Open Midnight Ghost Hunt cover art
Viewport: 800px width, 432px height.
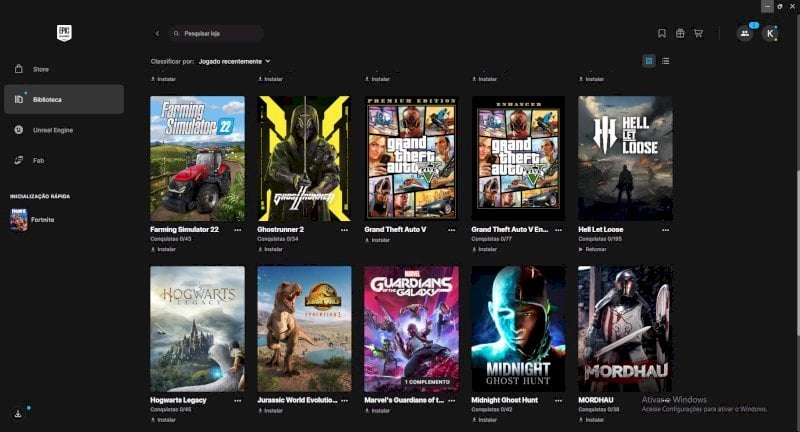tap(518, 329)
